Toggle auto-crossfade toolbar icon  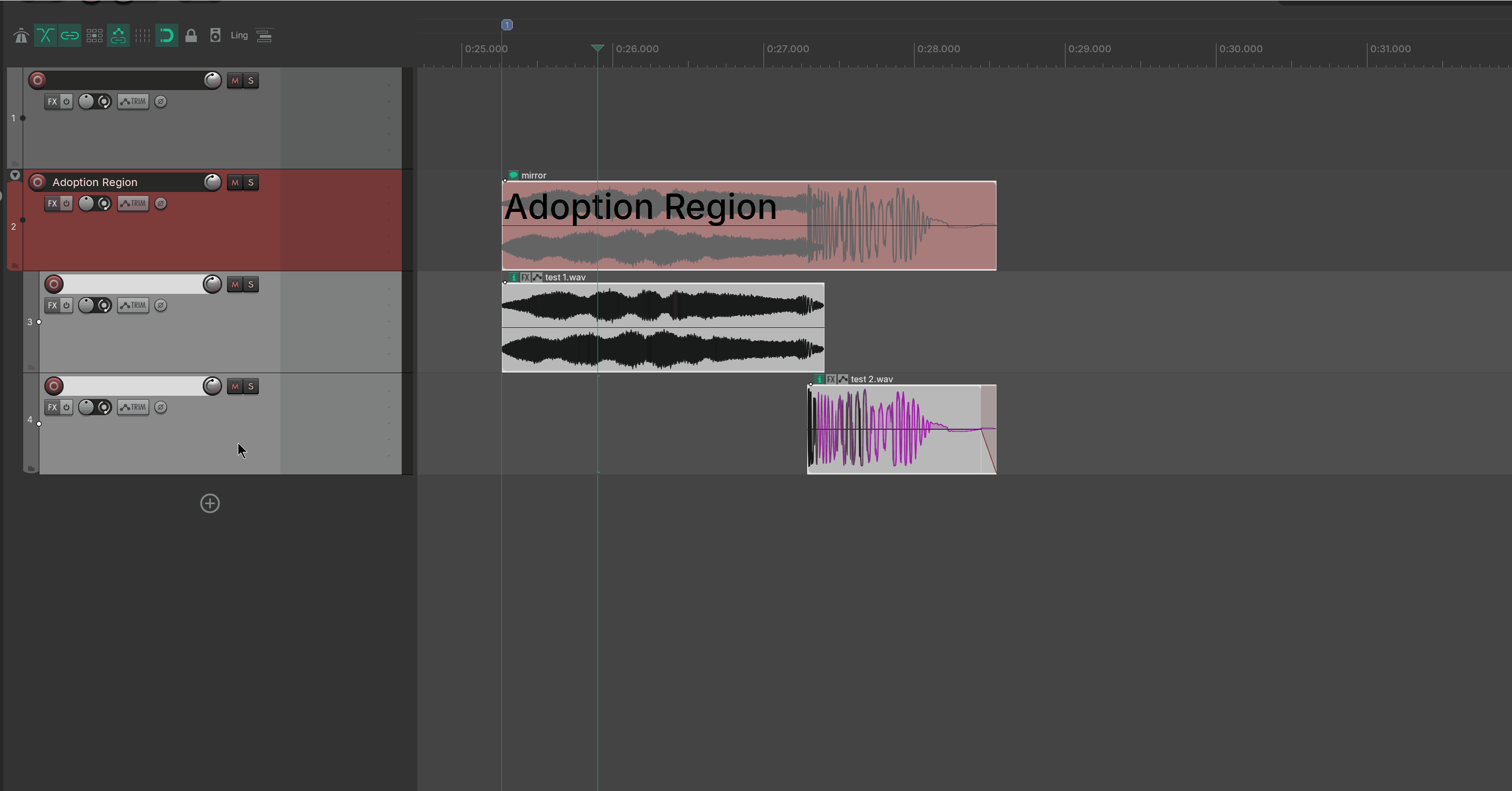pos(45,36)
